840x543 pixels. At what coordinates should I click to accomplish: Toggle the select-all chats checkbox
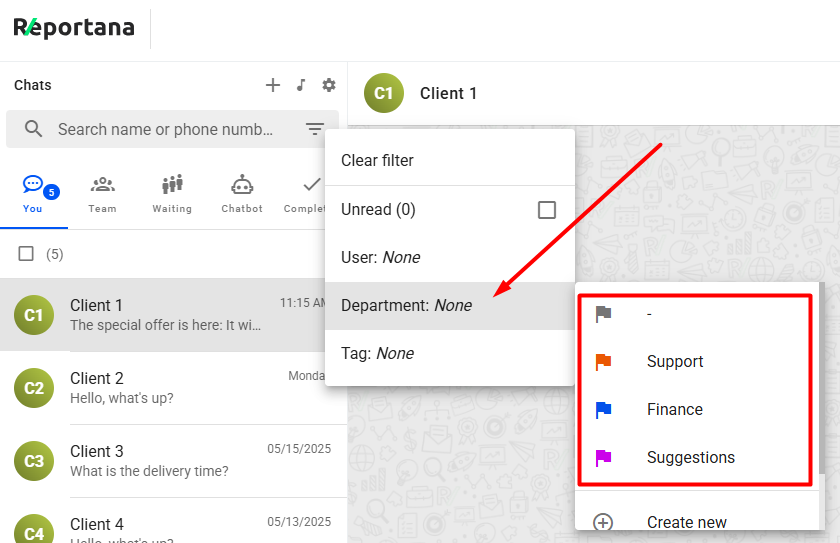pyautogui.click(x=27, y=254)
